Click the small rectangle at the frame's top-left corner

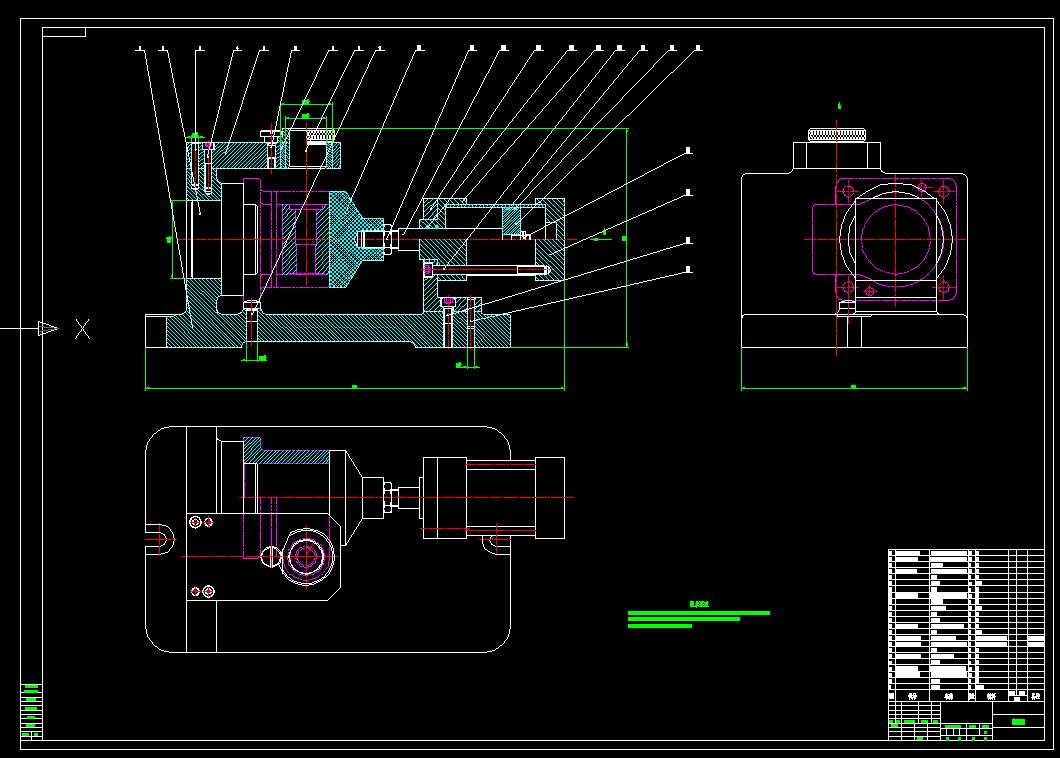[x=64, y=32]
